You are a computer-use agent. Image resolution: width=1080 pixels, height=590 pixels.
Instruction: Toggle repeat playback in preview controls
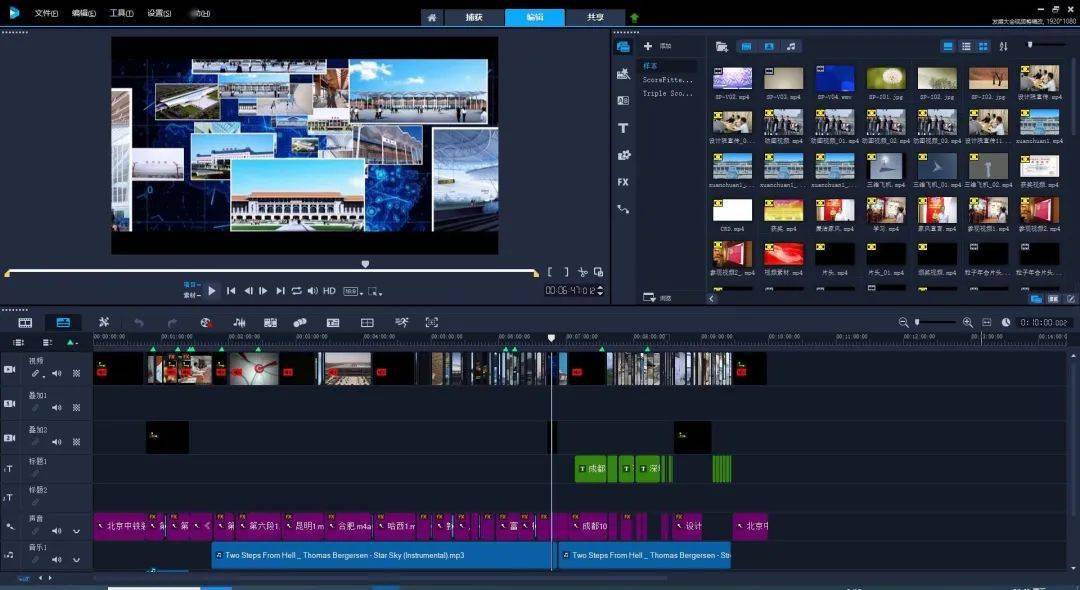coord(296,291)
